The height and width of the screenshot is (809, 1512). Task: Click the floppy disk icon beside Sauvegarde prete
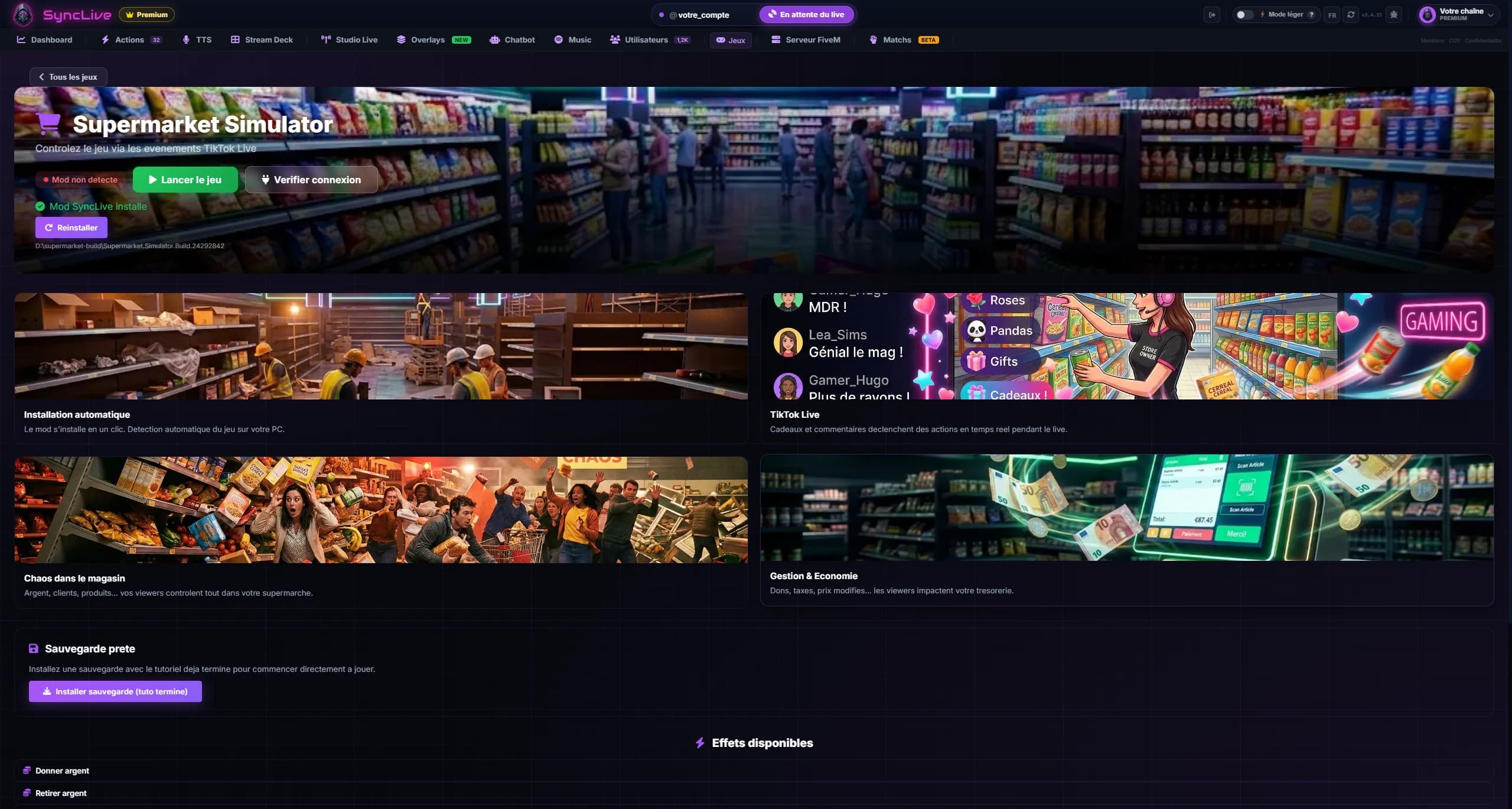pos(34,648)
